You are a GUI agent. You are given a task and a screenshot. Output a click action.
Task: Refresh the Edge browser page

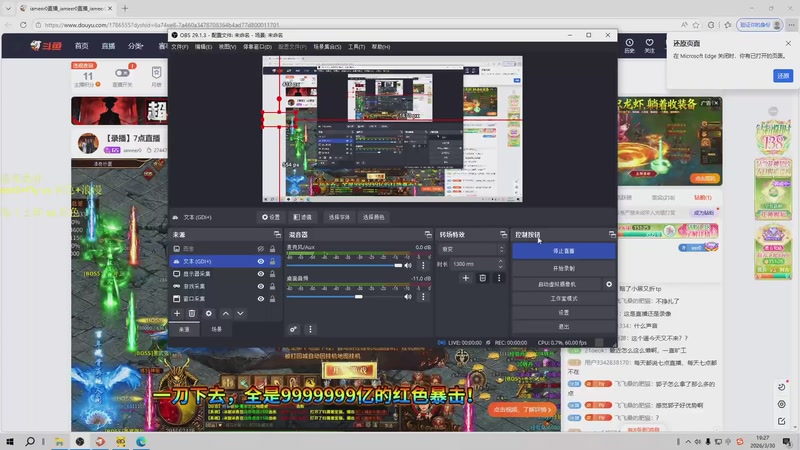tap(23, 24)
